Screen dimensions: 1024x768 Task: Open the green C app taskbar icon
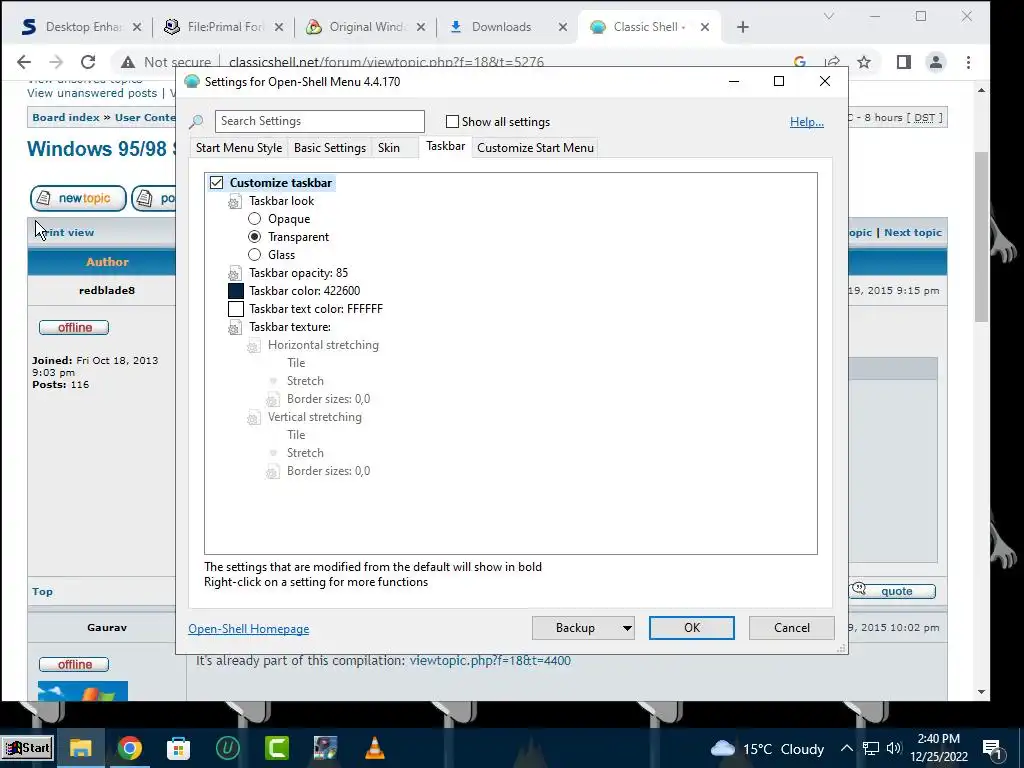click(276, 748)
